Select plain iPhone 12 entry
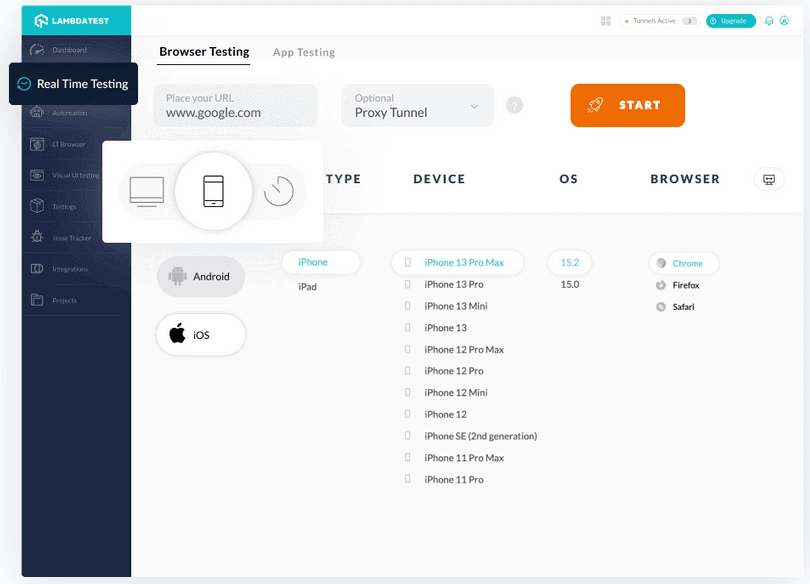Viewport: 810px width, 584px height. (x=445, y=414)
